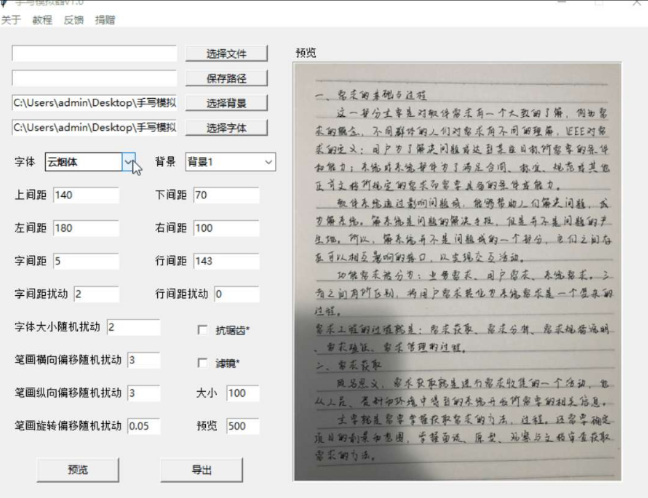Click the 字体大小随机扰动 input field
Screen dimensions: 648x498
click(x=132, y=328)
